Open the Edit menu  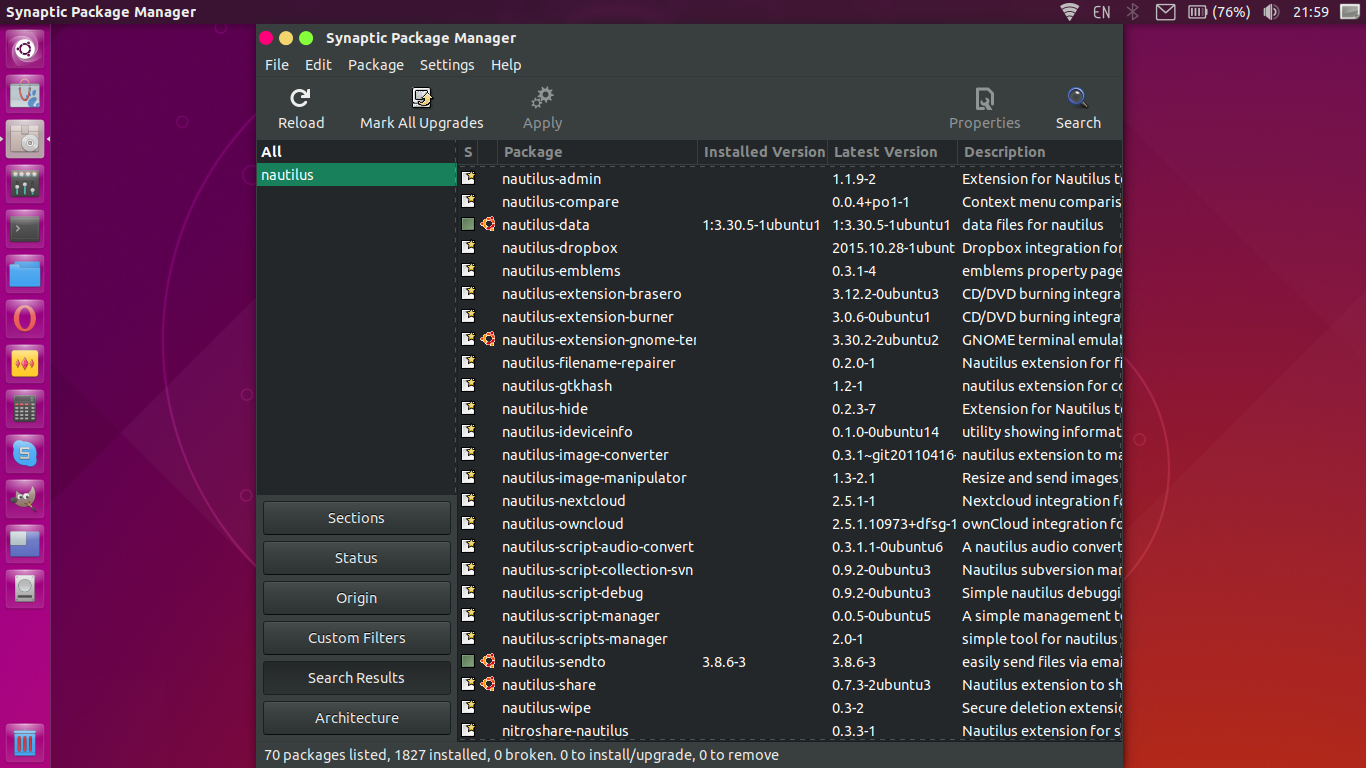click(x=318, y=65)
